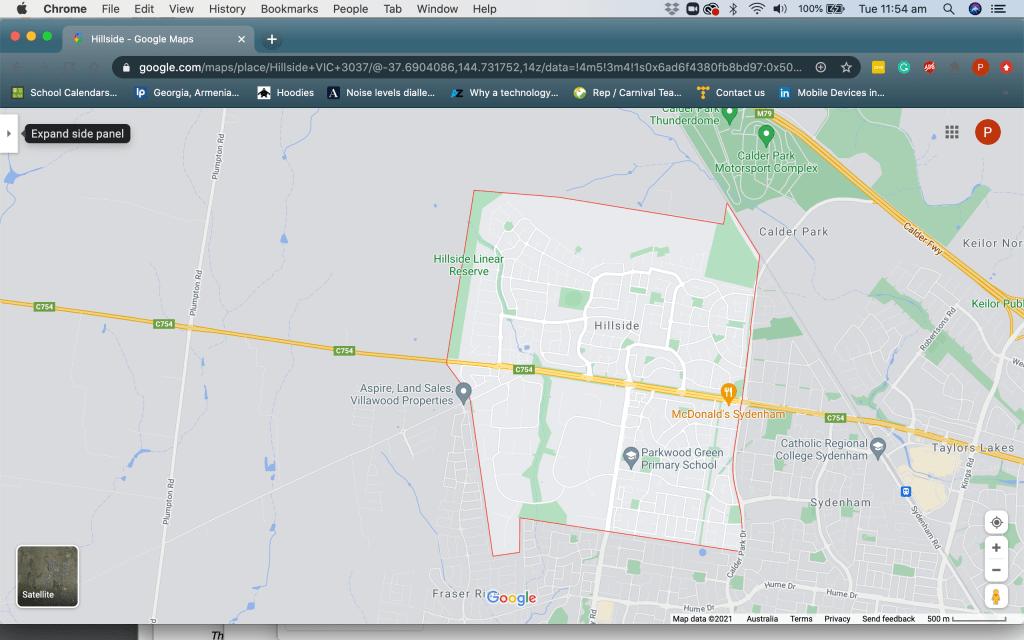Select Parkwood Green Primary School marker

630,457
